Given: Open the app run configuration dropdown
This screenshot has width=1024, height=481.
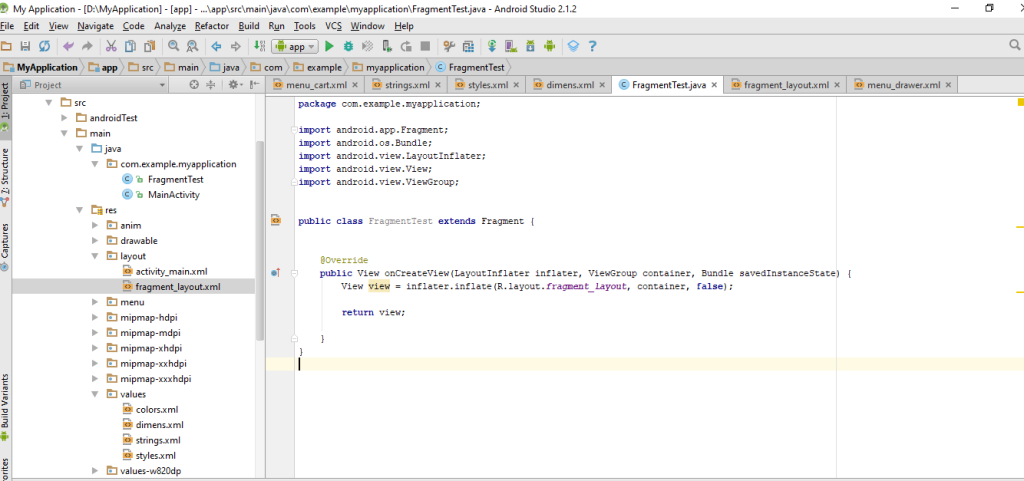Looking at the screenshot, I should (x=295, y=47).
